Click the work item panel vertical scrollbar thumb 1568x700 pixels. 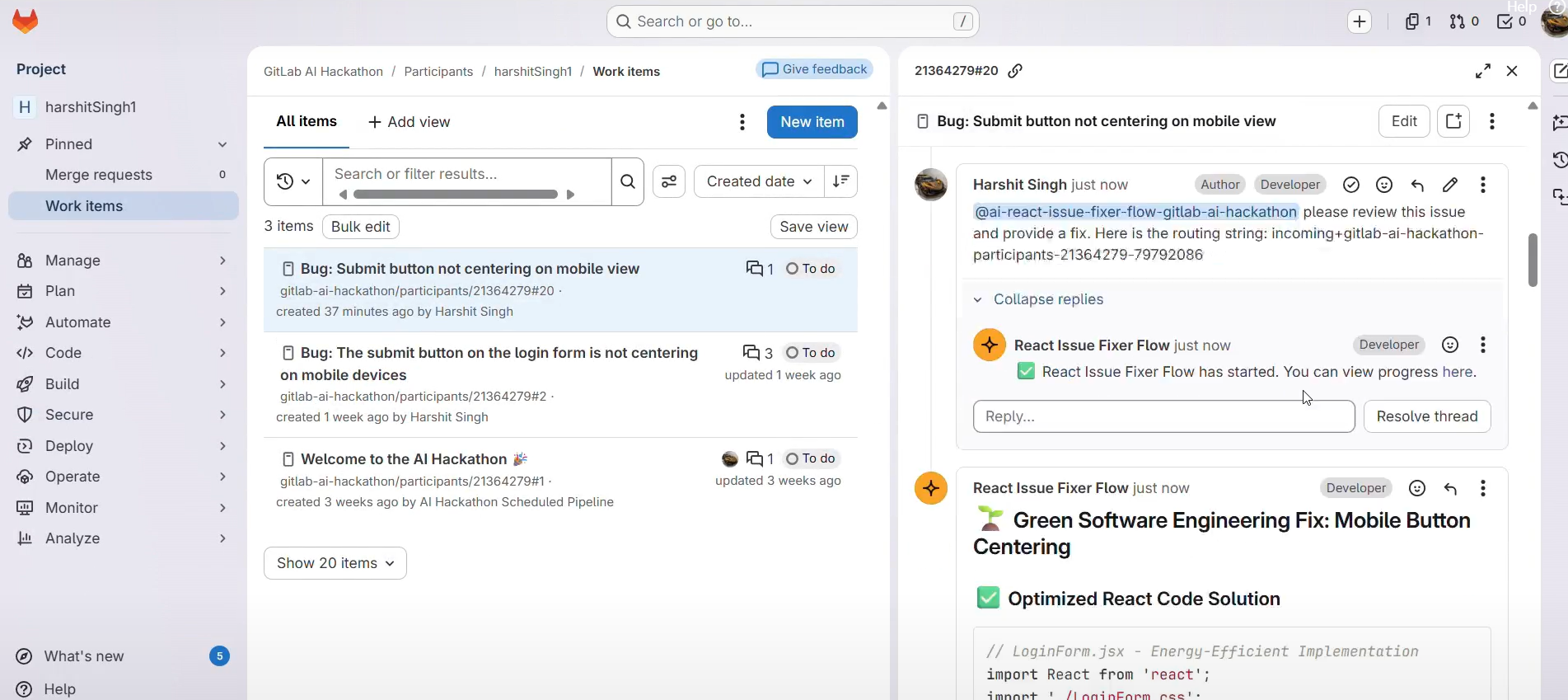[x=1533, y=260]
